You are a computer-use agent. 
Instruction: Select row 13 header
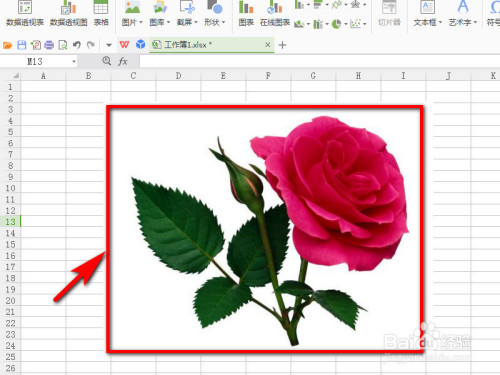coord(10,222)
